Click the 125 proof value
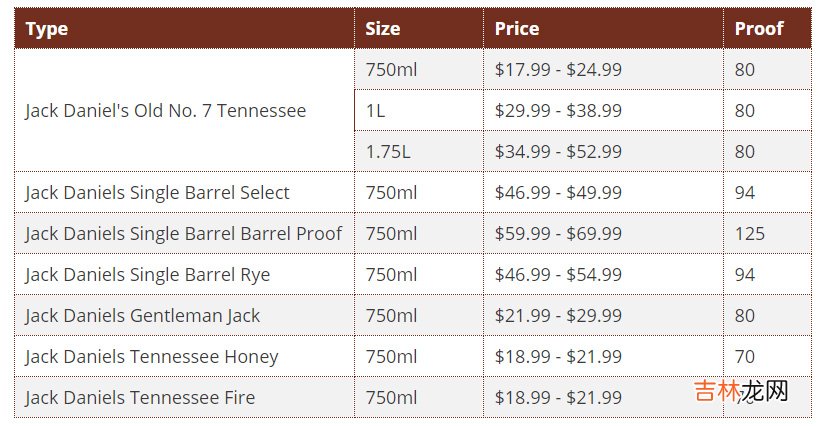Image resolution: width=829 pixels, height=426 pixels. point(749,234)
